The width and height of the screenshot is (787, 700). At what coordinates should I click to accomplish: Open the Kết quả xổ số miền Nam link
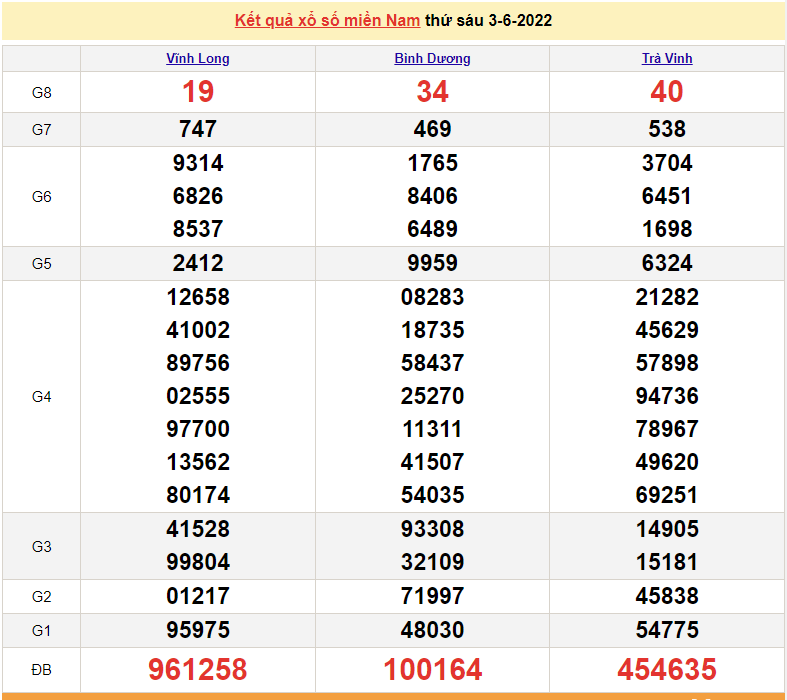tap(327, 21)
